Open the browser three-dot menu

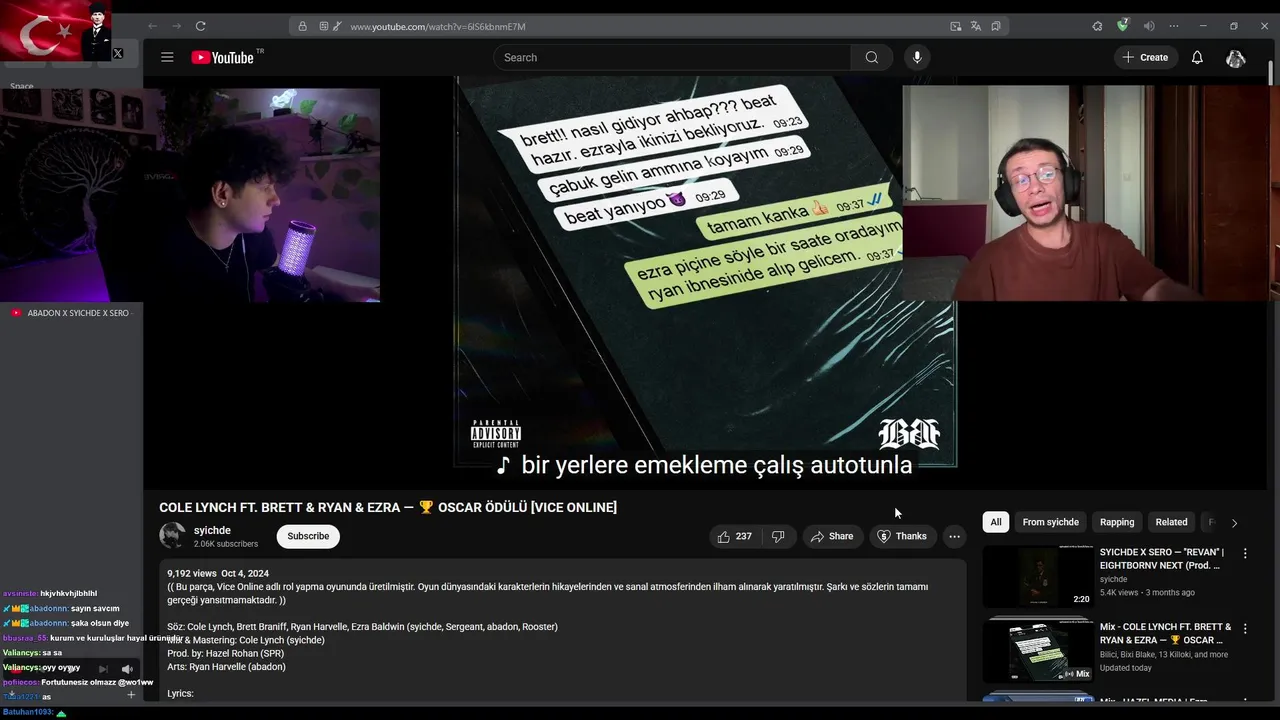pyautogui.click(x=1173, y=26)
